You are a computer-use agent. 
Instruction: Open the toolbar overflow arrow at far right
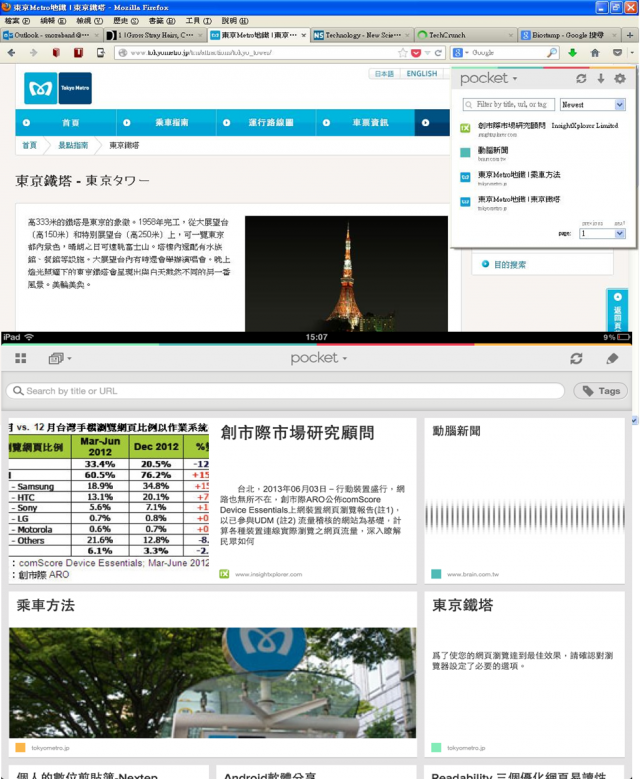[x=632, y=53]
